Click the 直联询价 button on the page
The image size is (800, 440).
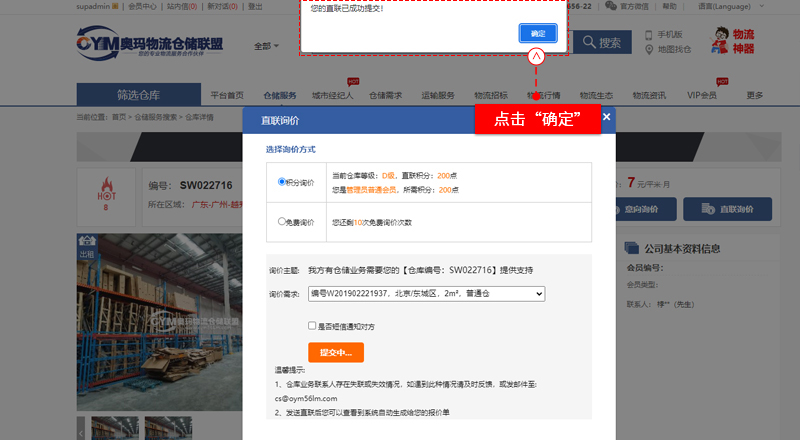tap(732, 209)
